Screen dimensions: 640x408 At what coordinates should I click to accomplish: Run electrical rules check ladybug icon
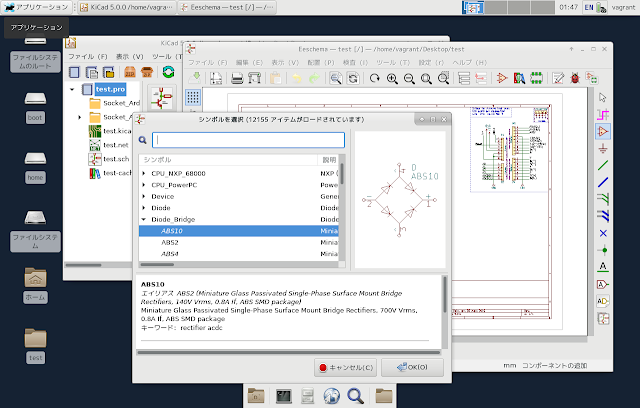coord(575,78)
